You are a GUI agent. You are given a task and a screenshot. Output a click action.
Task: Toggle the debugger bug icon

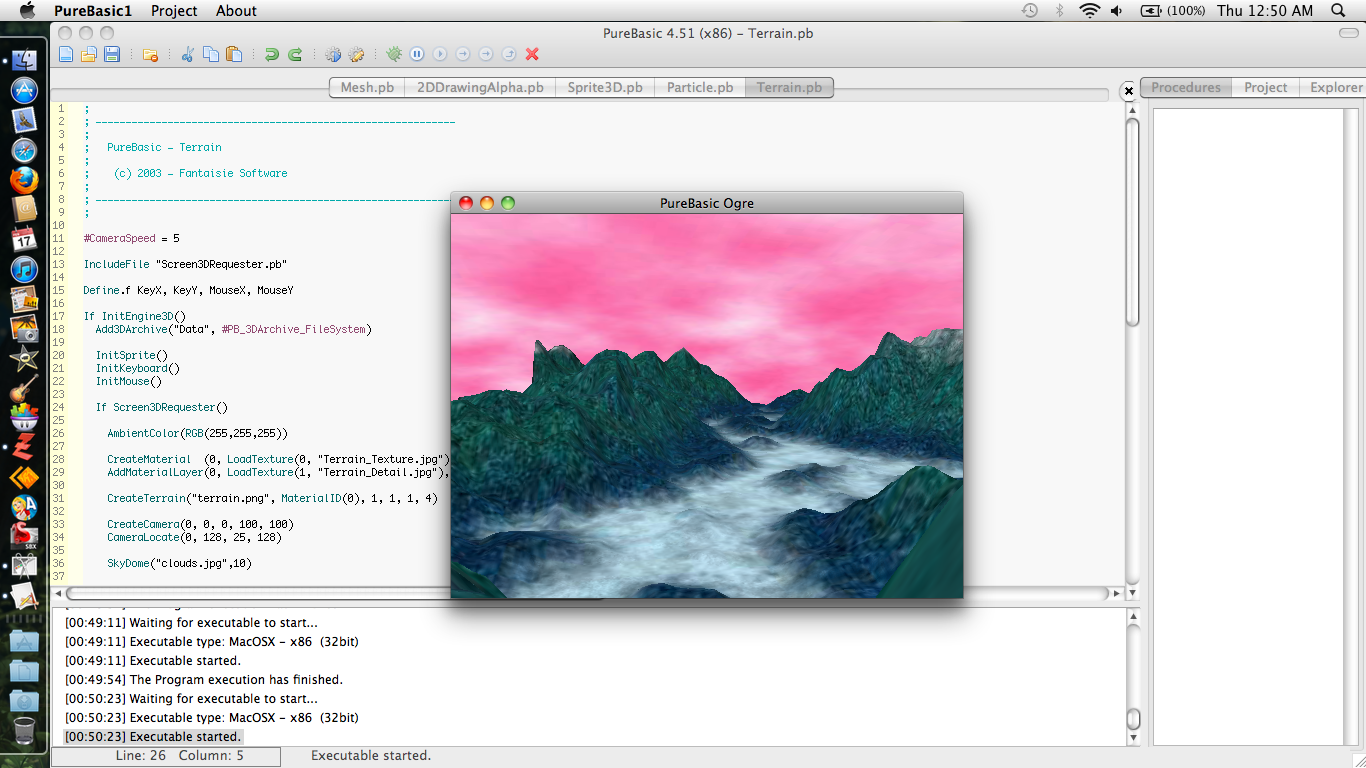(394, 54)
